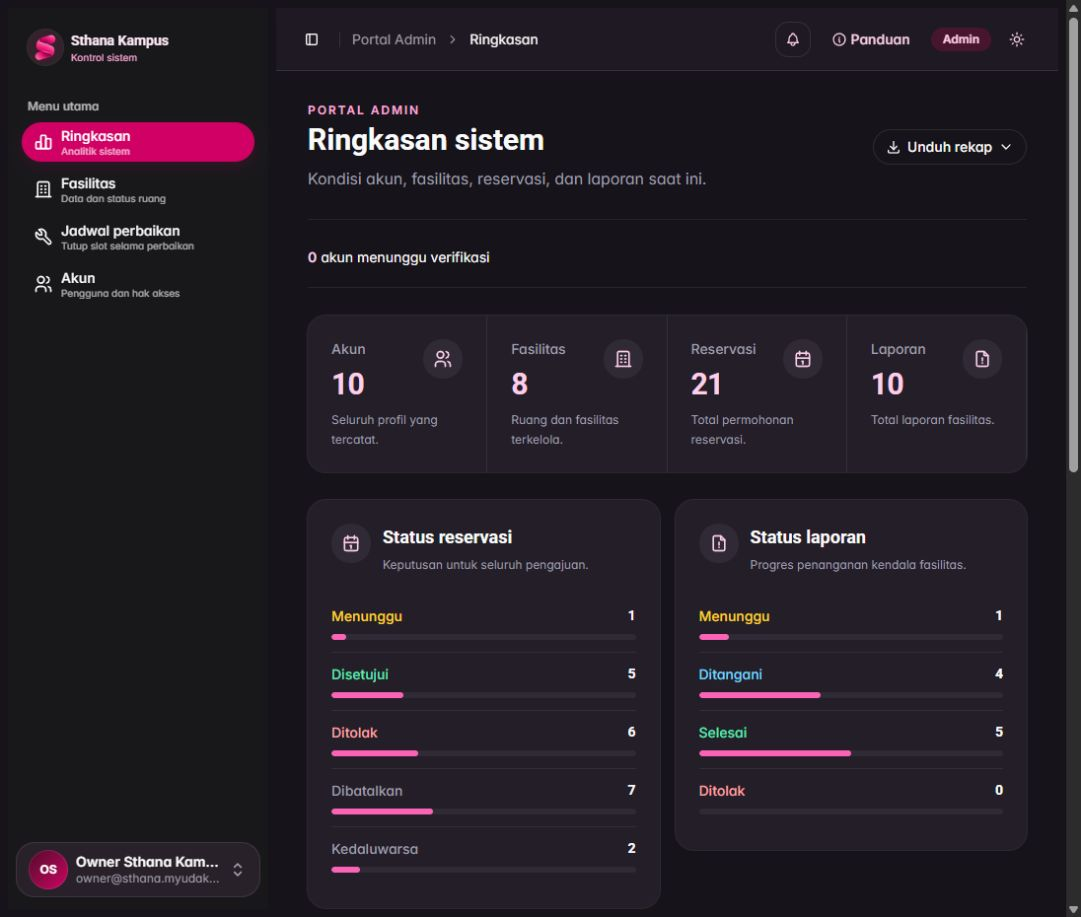Click the Akun count 10
The image size is (1081, 917).
click(x=348, y=384)
